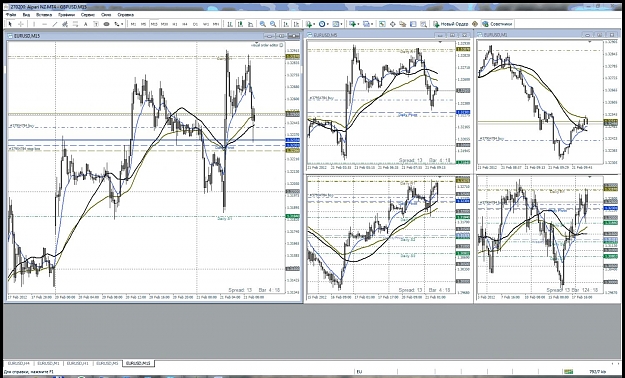The width and height of the screenshot is (625, 378).
Task: Click the EURUSD,M15 chart window title
Action: [27, 36]
